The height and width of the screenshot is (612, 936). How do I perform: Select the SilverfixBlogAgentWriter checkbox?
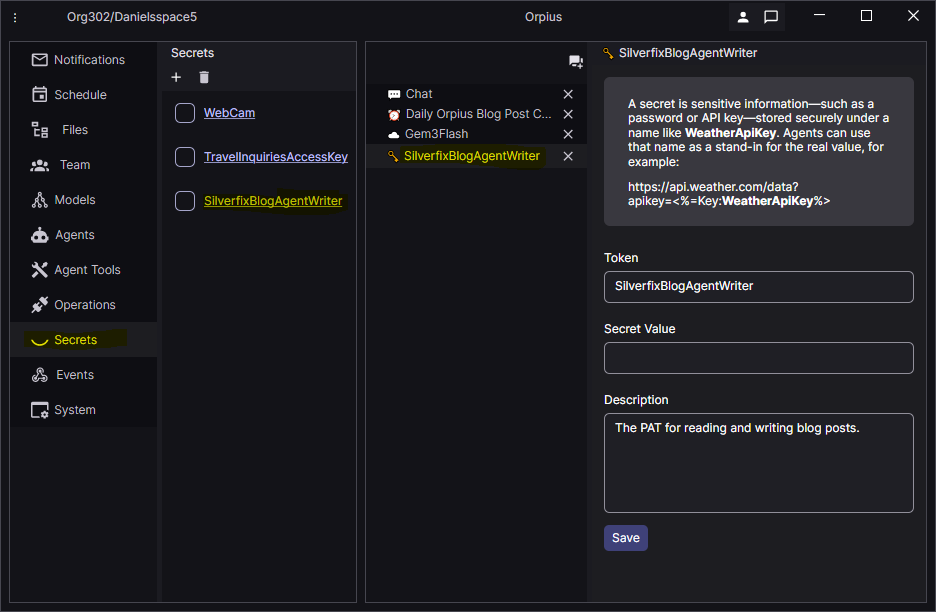tap(185, 201)
